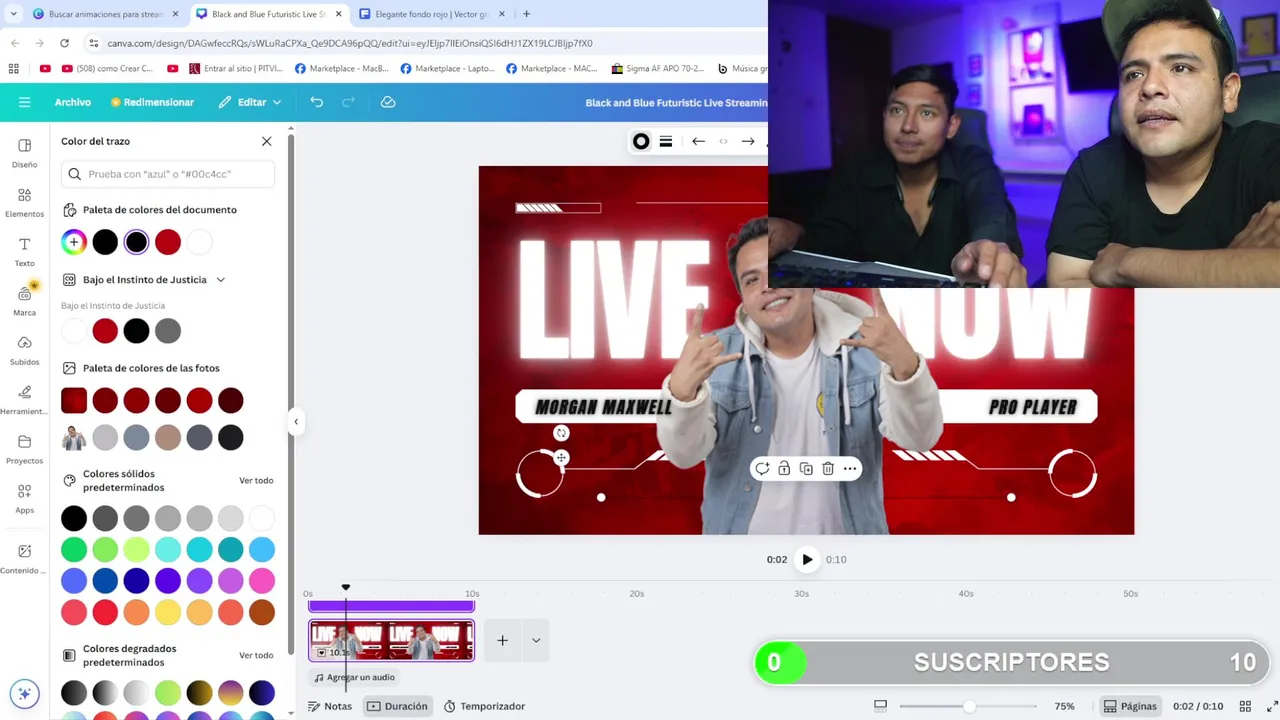The width and height of the screenshot is (1280, 720).
Task: Adjust the zoom slider handle
Action: [969, 706]
